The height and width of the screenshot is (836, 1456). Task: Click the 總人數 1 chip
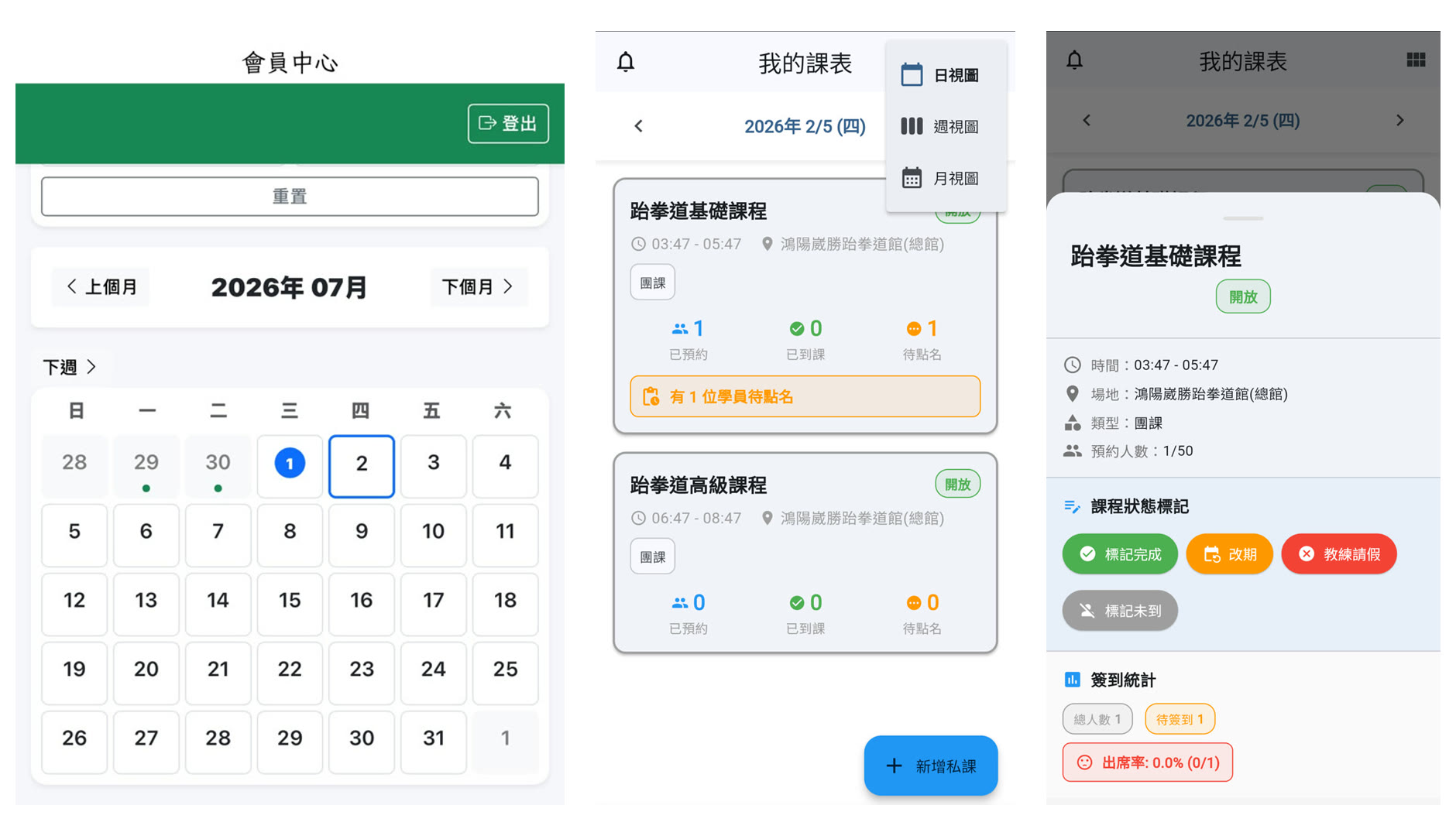pyautogui.click(x=1097, y=719)
